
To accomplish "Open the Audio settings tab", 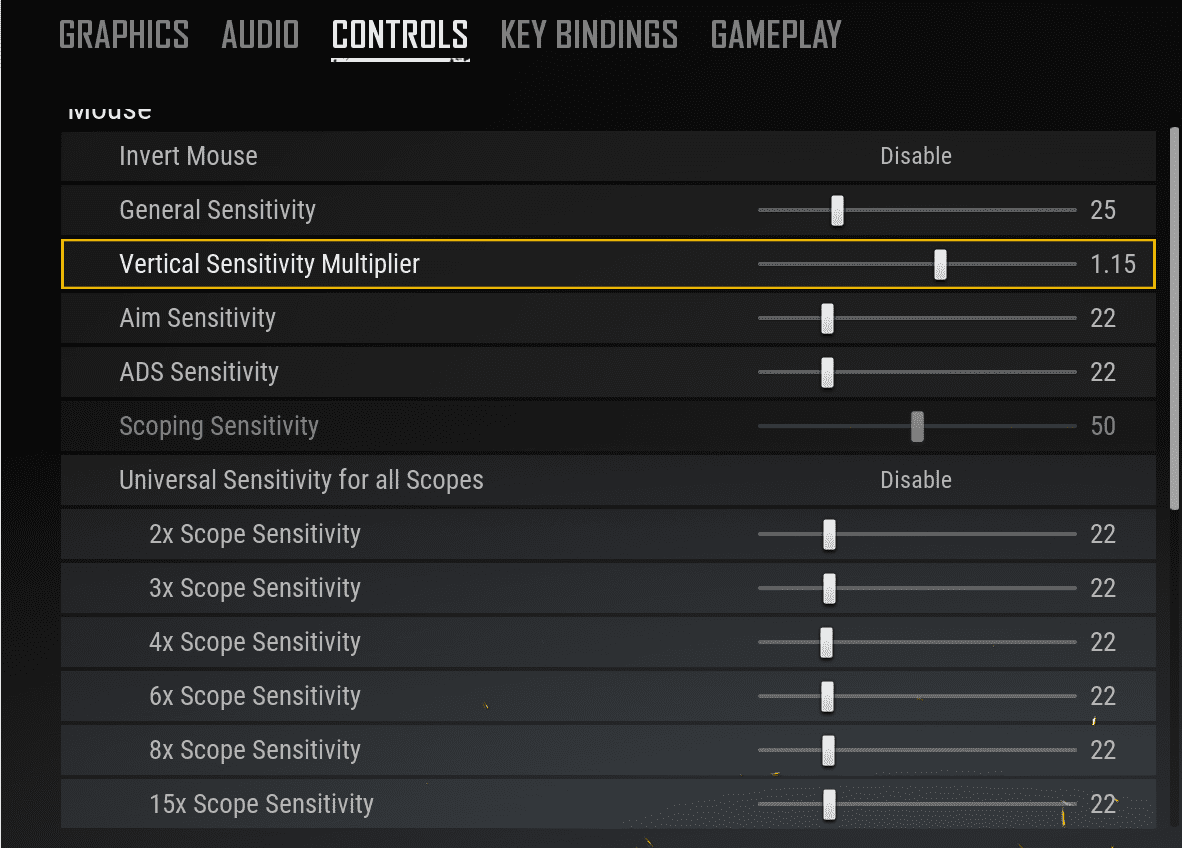I will [260, 36].
